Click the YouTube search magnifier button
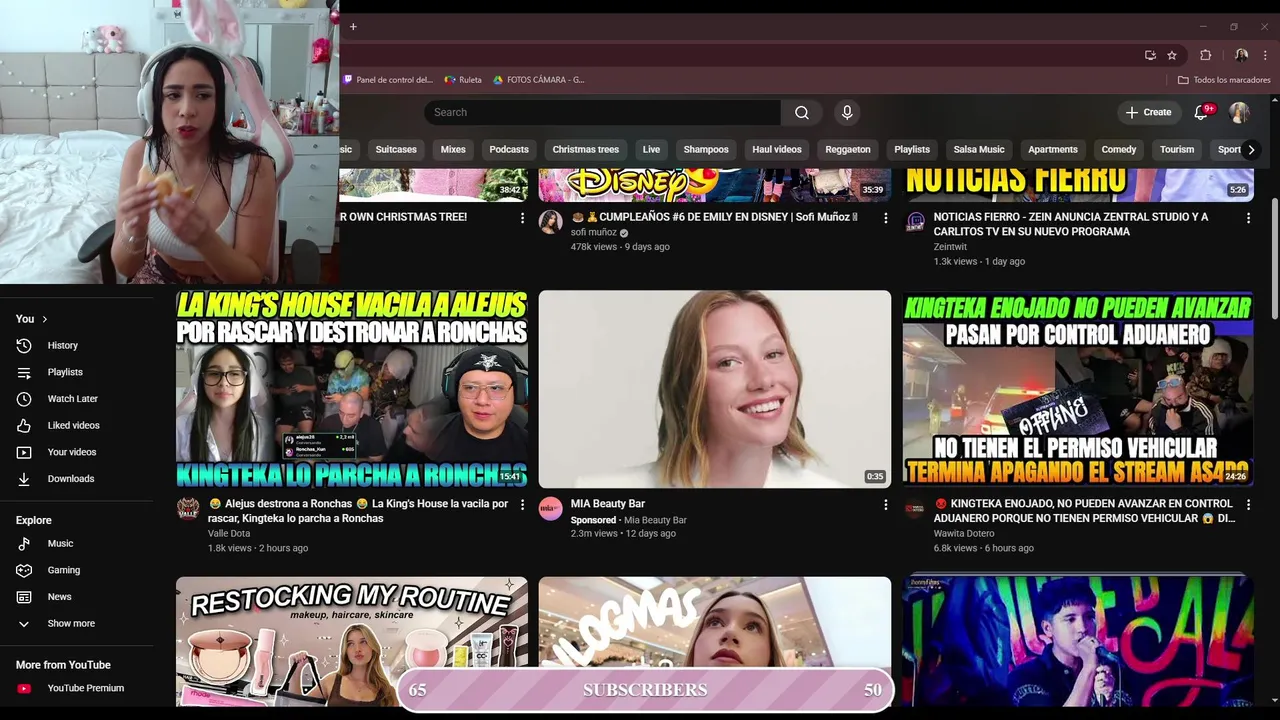 pos(802,112)
